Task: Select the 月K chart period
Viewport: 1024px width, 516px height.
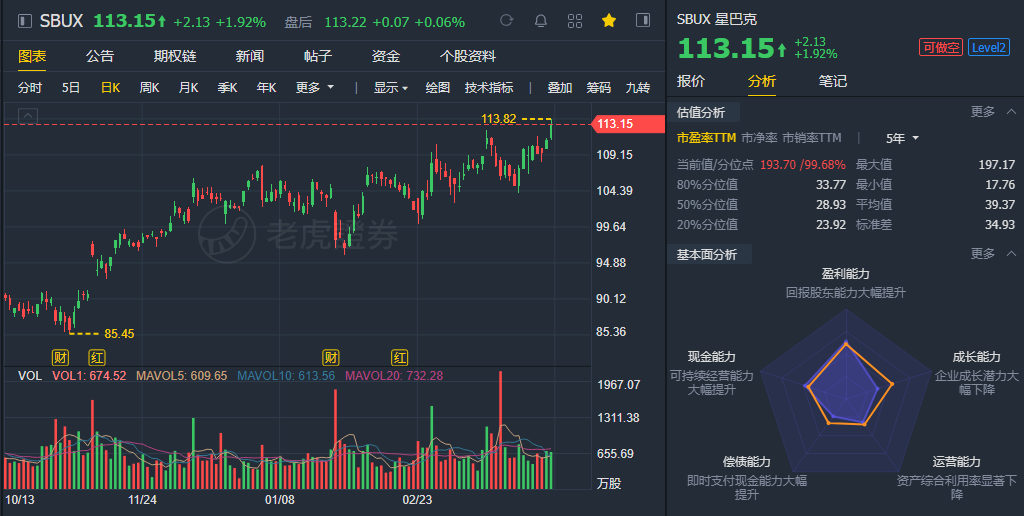Action: pos(189,88)
